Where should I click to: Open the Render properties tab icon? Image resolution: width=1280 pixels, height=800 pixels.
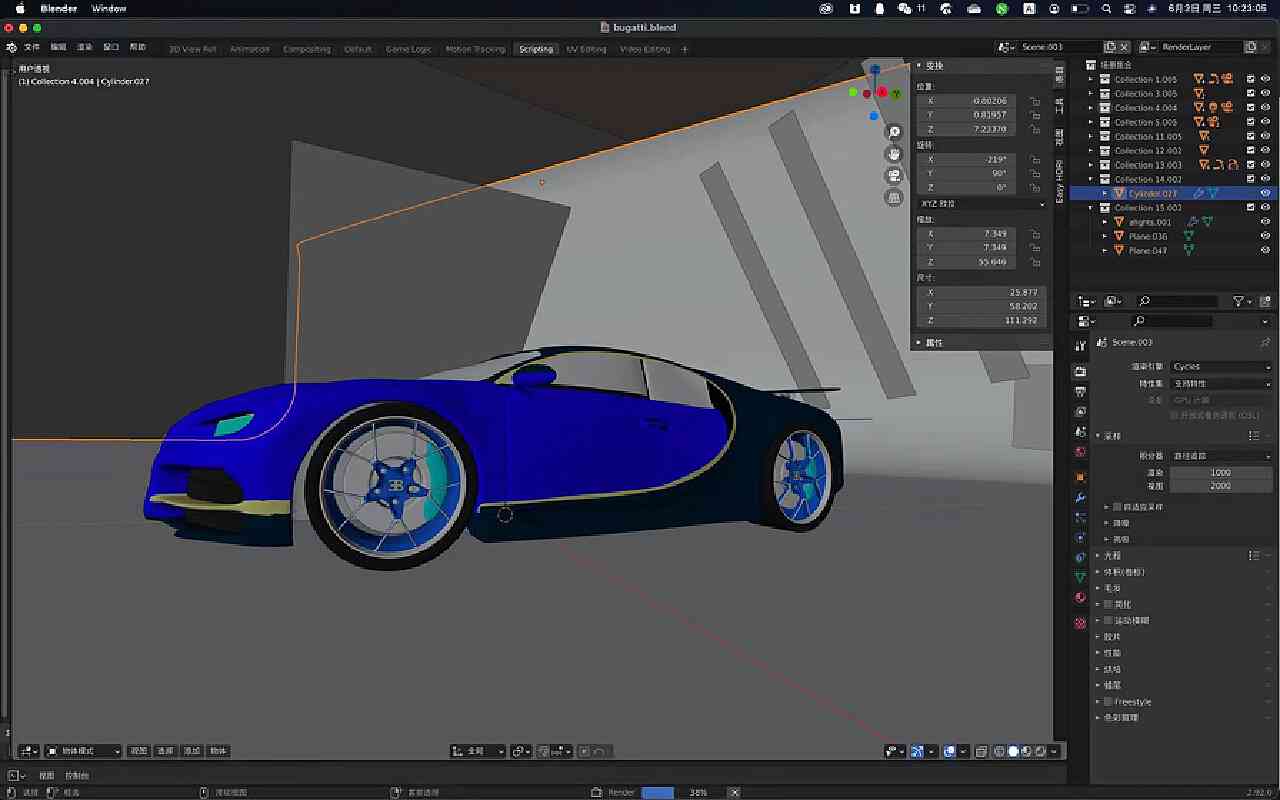[x=1080, y=371]
